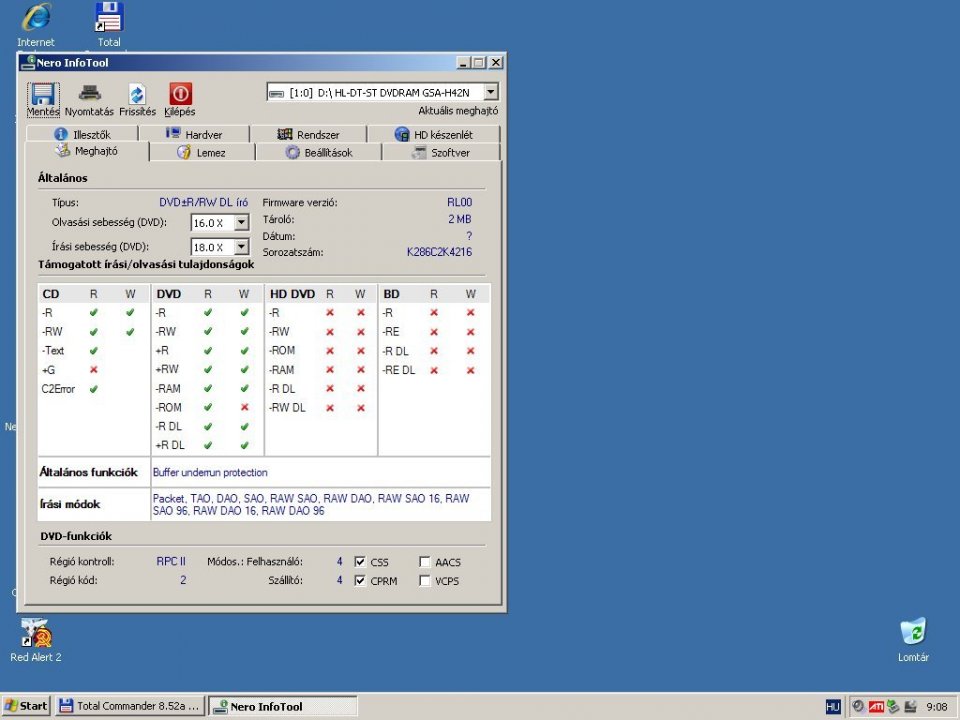This screenshot has width=960, height=720.
Task: Minimize the Nero InfoTool window
Action: click(x=463, y=62)
